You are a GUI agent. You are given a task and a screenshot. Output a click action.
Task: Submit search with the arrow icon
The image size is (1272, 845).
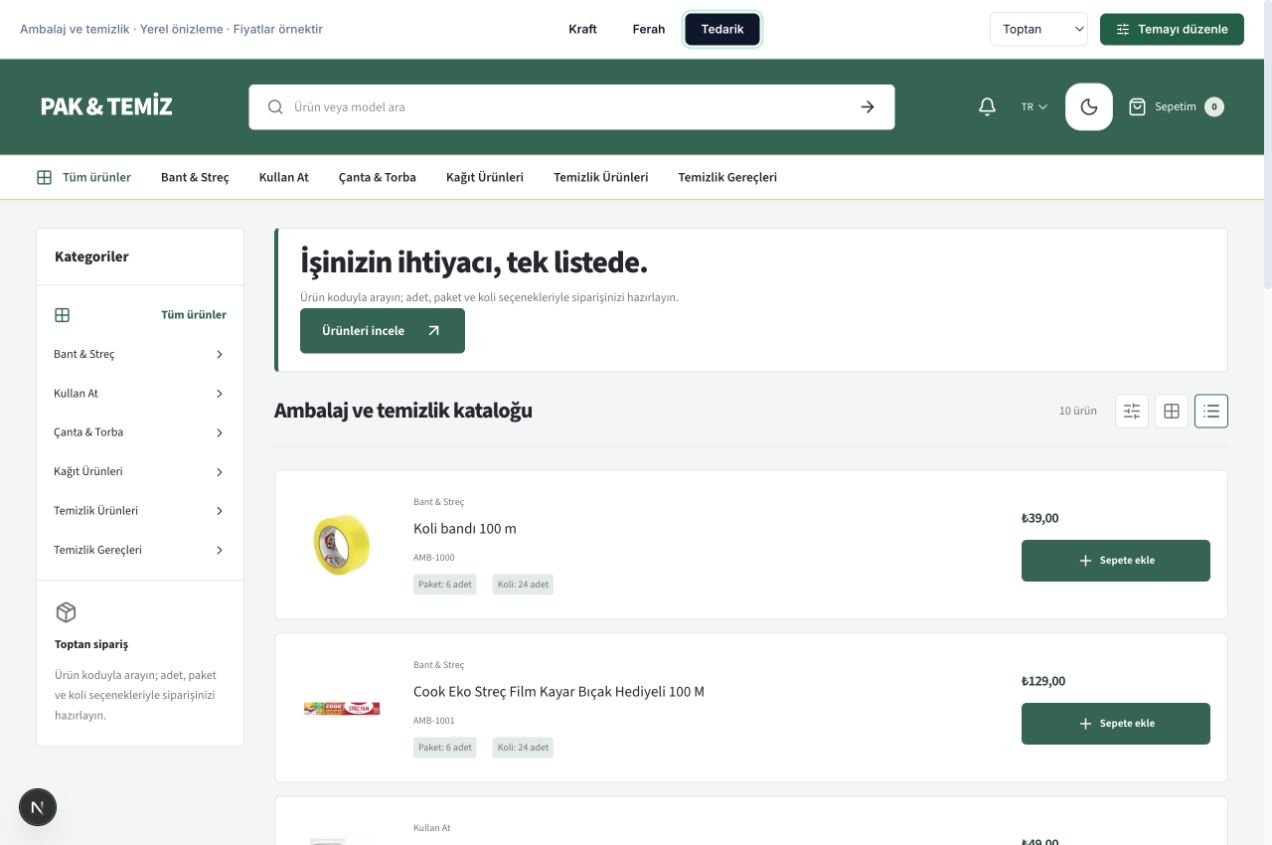point(867,107)
